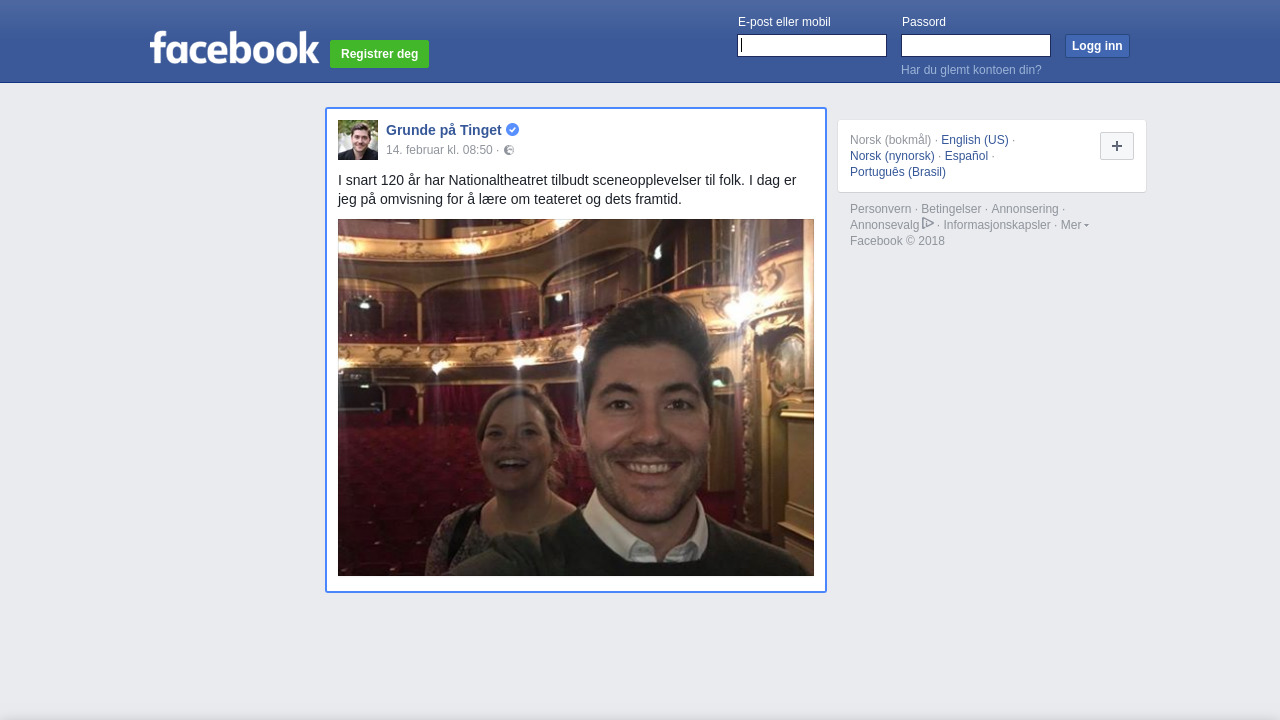The height and width of the screenshot is (720, 1280).
Task: Click the Logg inn button
Action: (x=1097, y=46)
